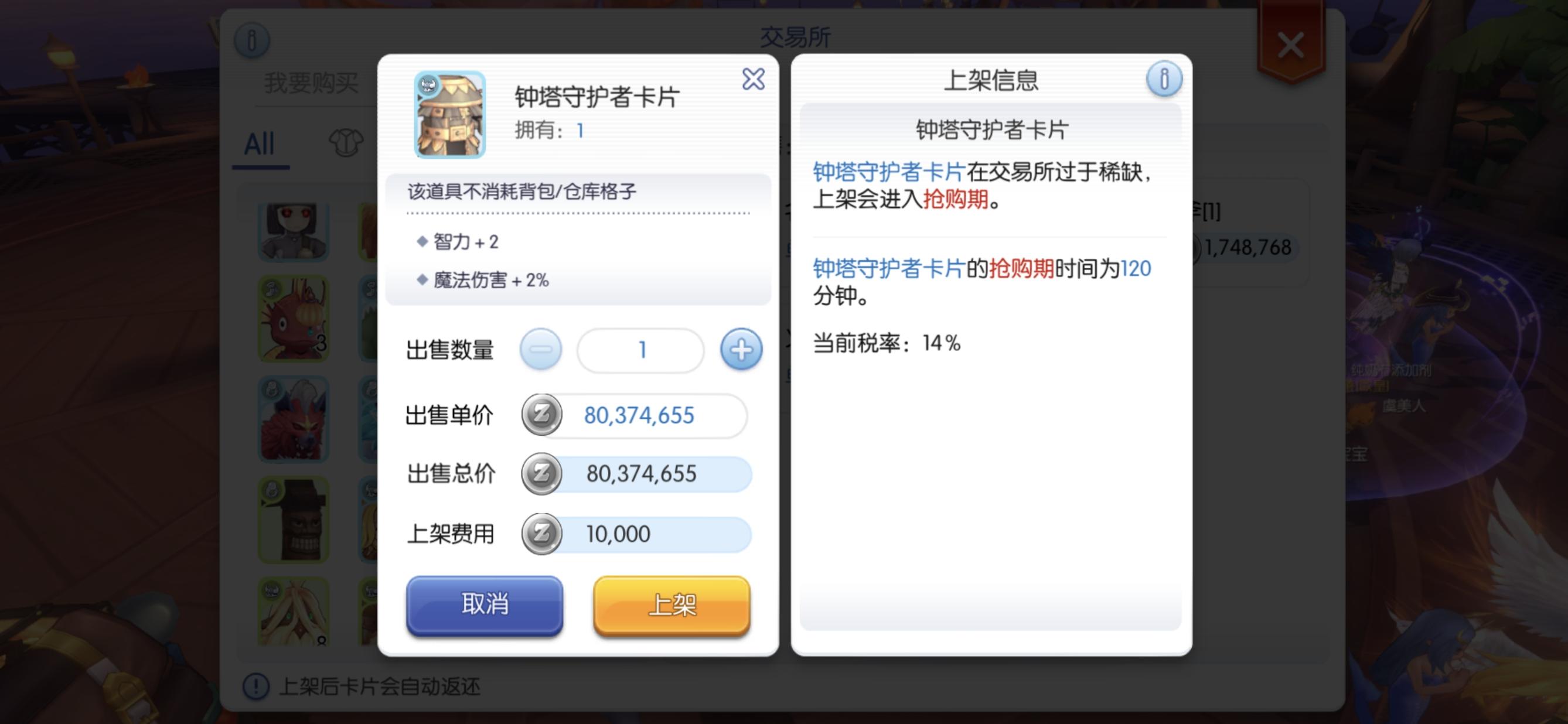This screenshot has width=1568, height=724.
Task: Click the 上架 listing button
Action: click(671, 605)
